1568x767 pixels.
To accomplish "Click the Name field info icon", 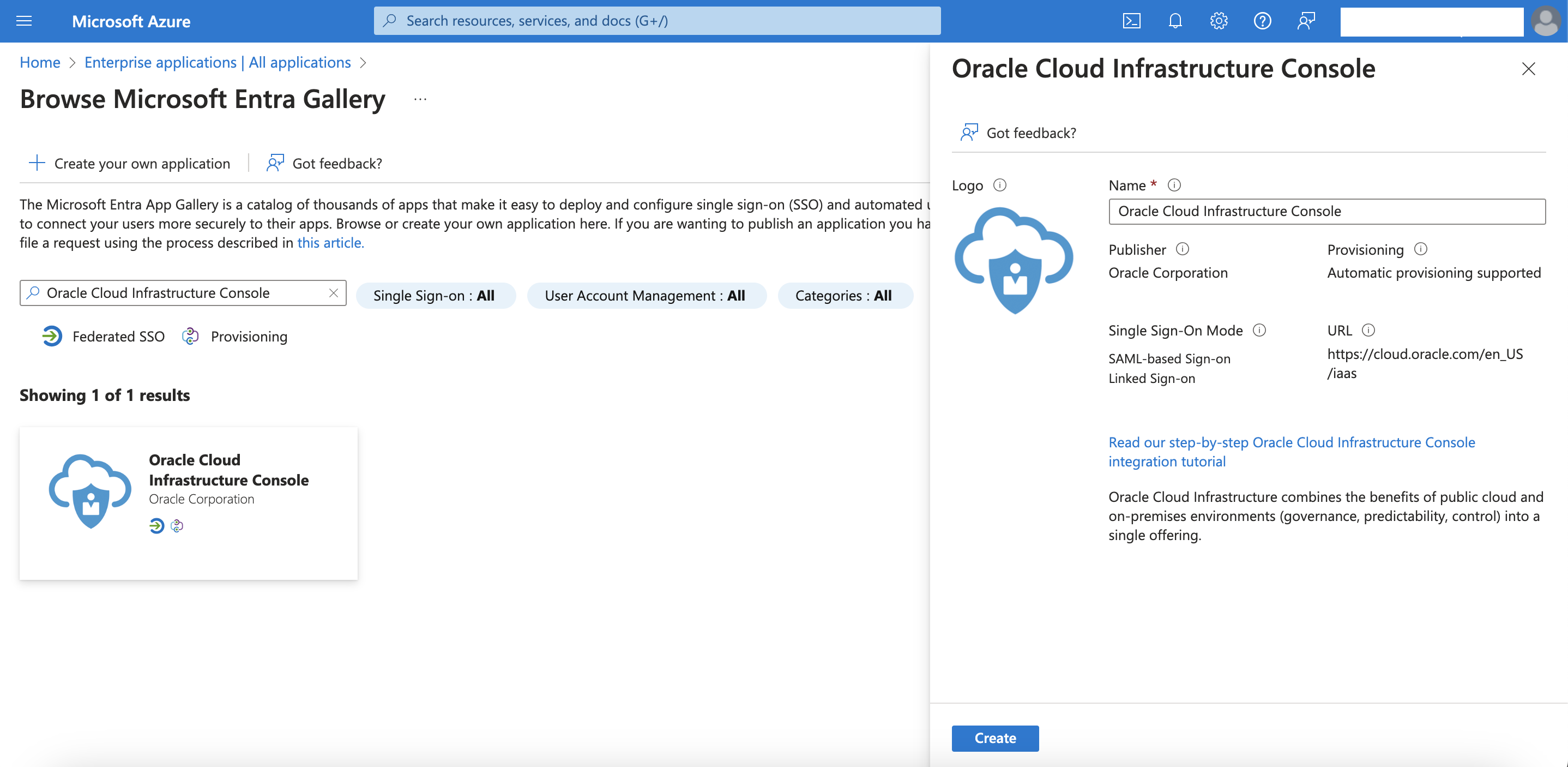I will pos(1174,184).
